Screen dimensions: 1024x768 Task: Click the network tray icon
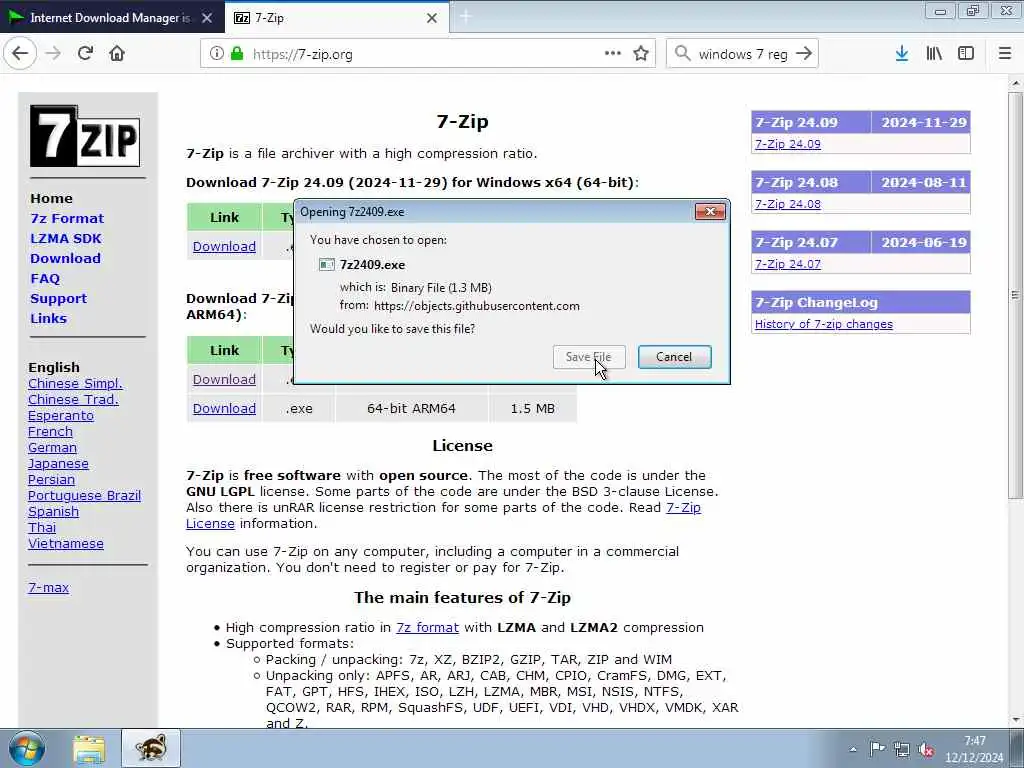[x=902, y=749]
